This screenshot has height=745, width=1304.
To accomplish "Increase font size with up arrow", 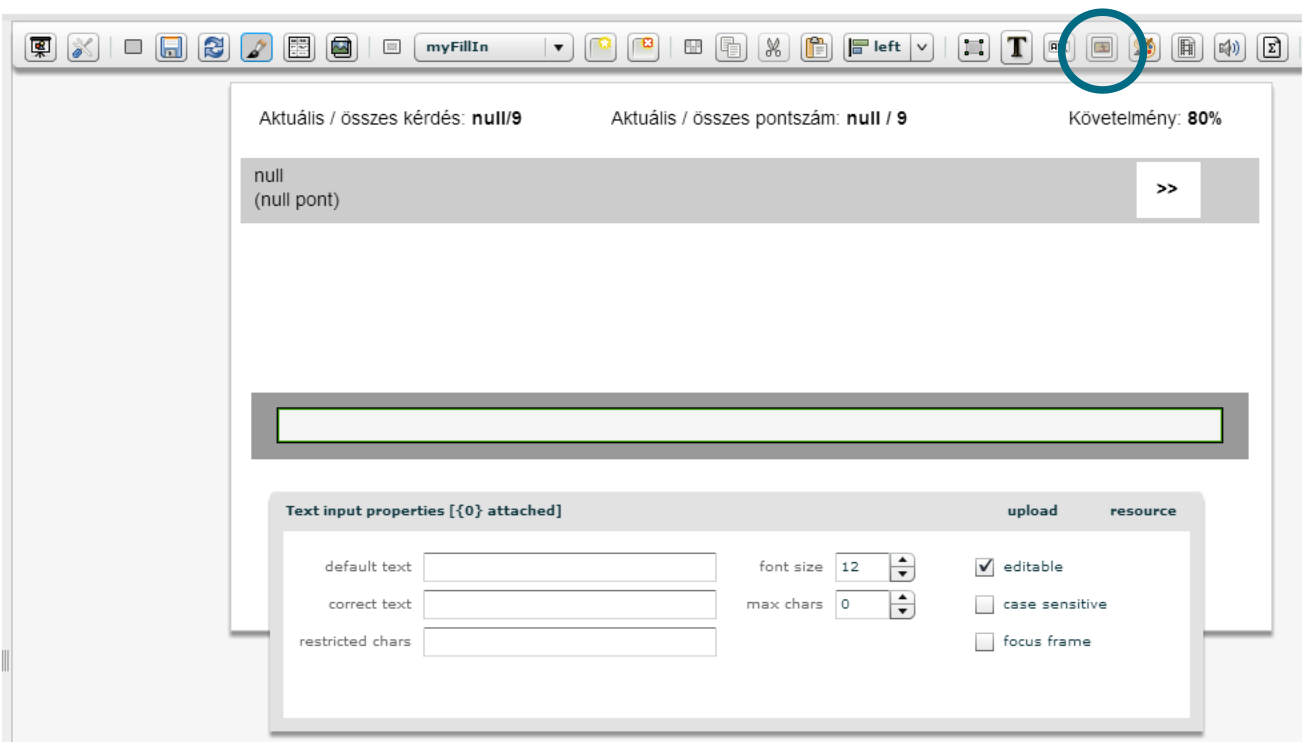I will tap(902, 561).
